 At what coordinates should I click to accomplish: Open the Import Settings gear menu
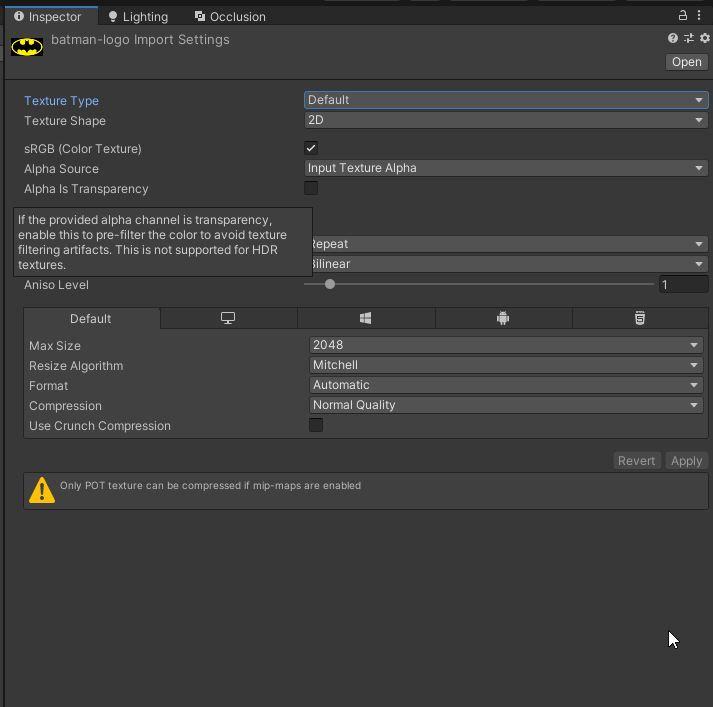(x=704, y=38)
